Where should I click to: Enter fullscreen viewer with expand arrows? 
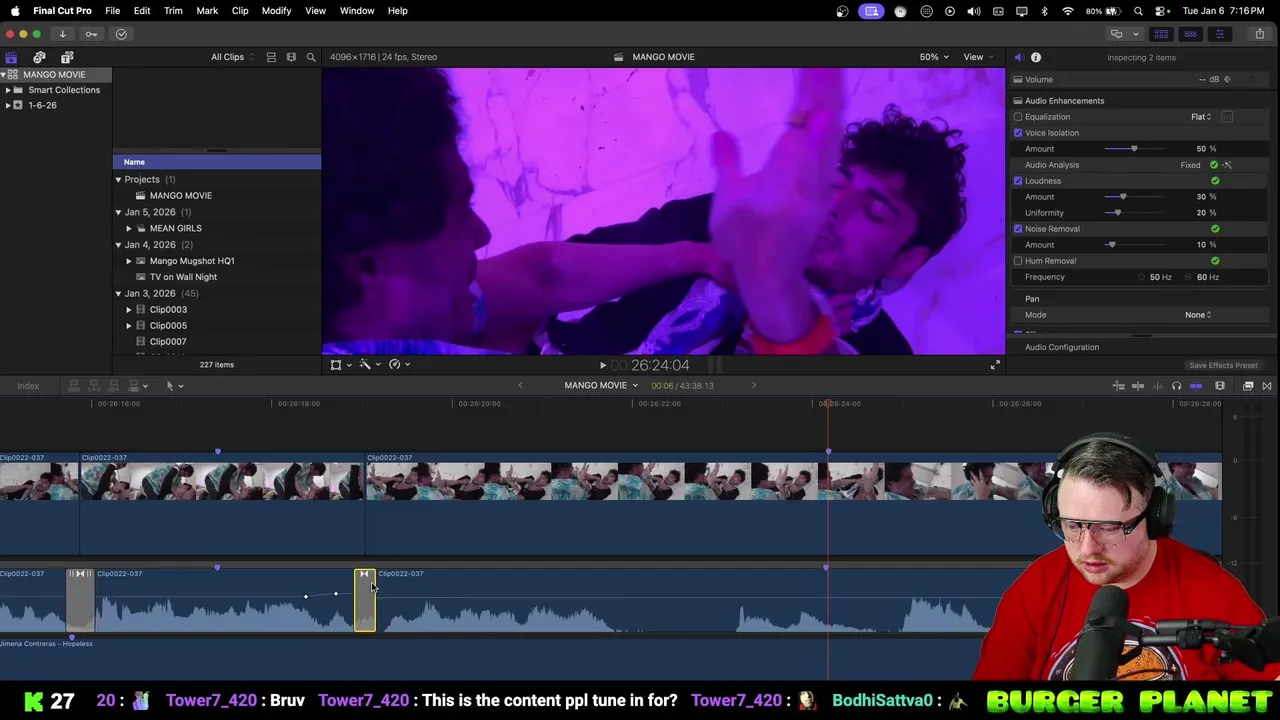point(995,365)
